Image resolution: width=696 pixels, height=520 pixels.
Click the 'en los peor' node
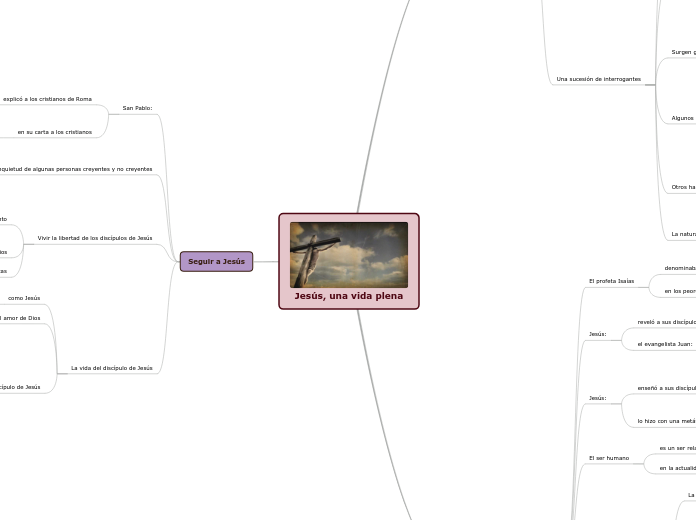pos(680,291)
